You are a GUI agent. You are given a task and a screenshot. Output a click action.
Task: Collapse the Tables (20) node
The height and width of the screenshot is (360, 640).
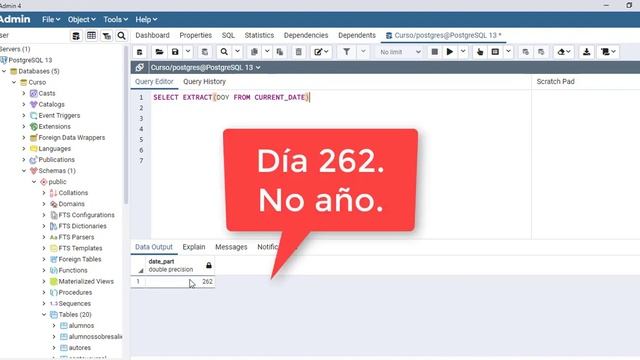tap(44, 314)
